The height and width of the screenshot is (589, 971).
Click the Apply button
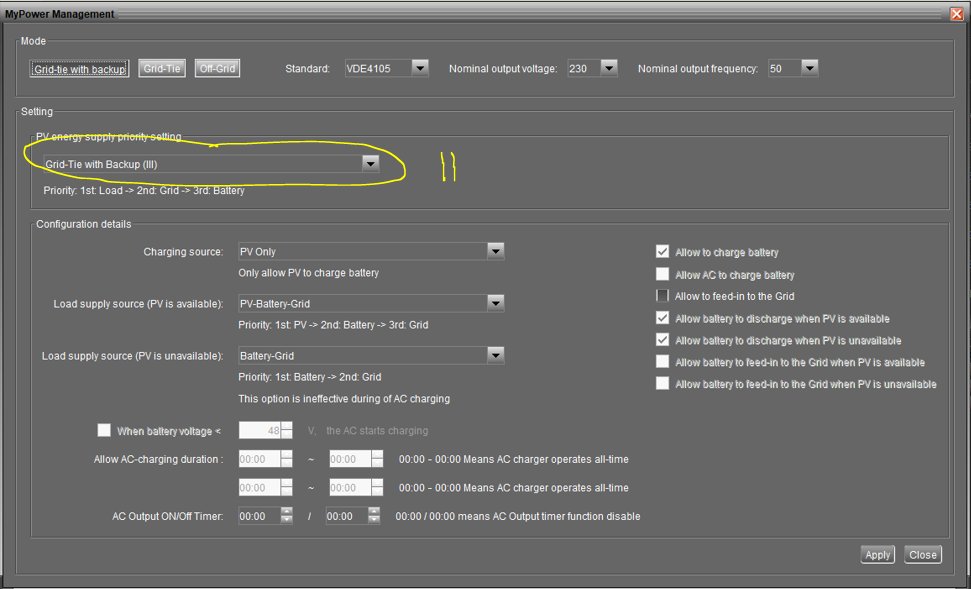(877, 555)
